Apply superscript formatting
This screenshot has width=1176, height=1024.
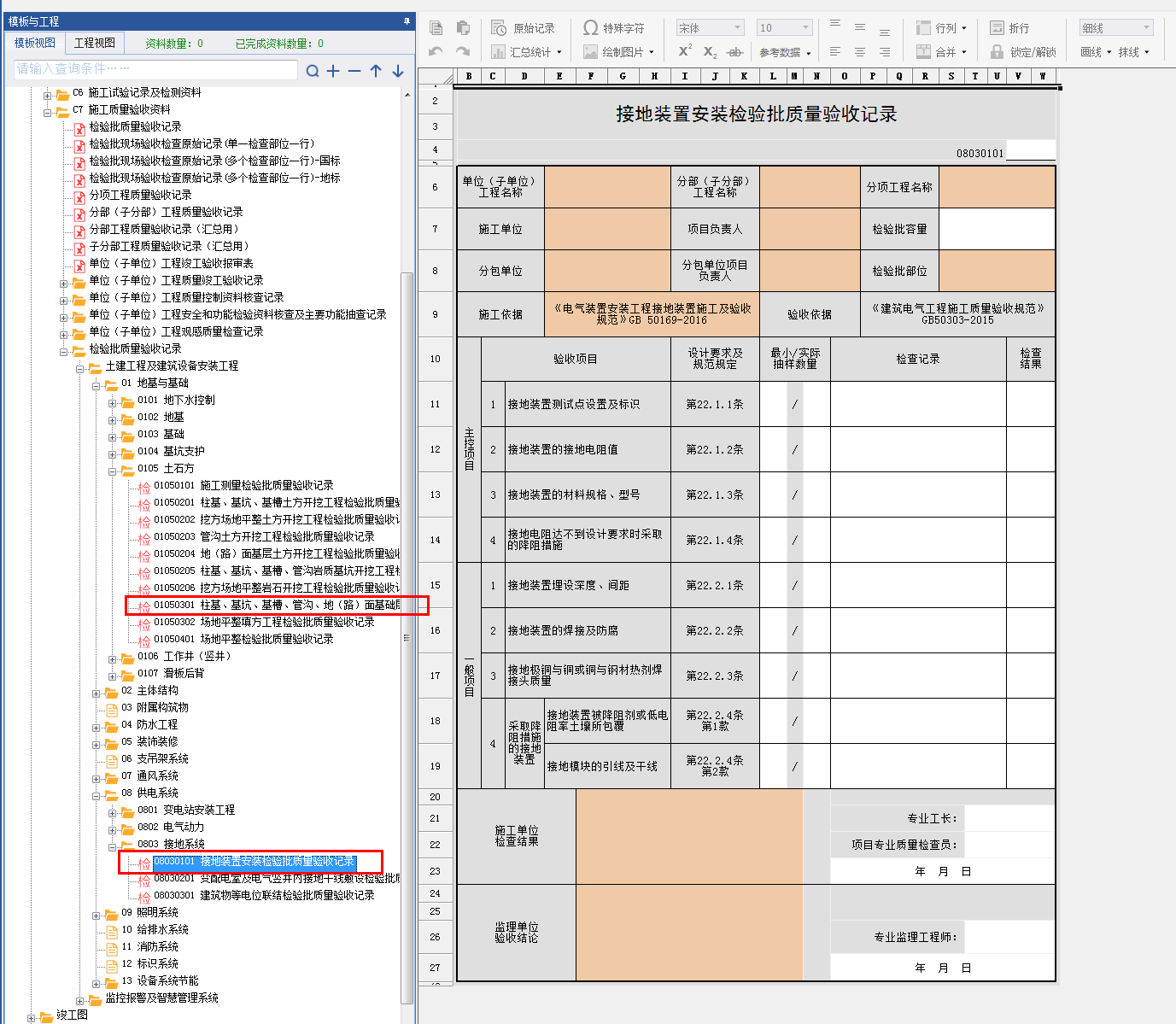point(685,52)
